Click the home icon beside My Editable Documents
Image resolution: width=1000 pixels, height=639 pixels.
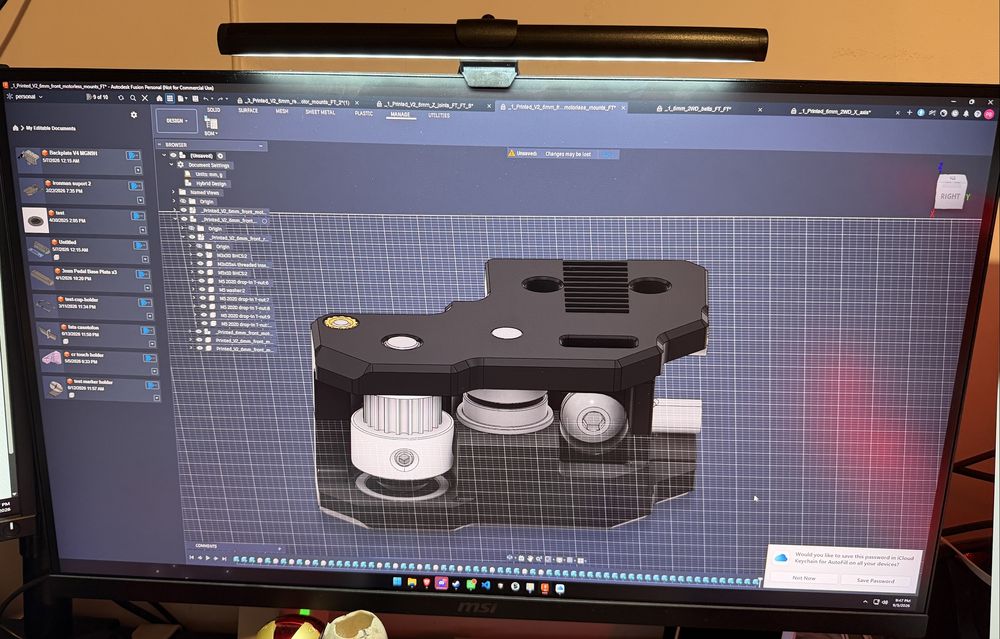click(x=16, y=128)
